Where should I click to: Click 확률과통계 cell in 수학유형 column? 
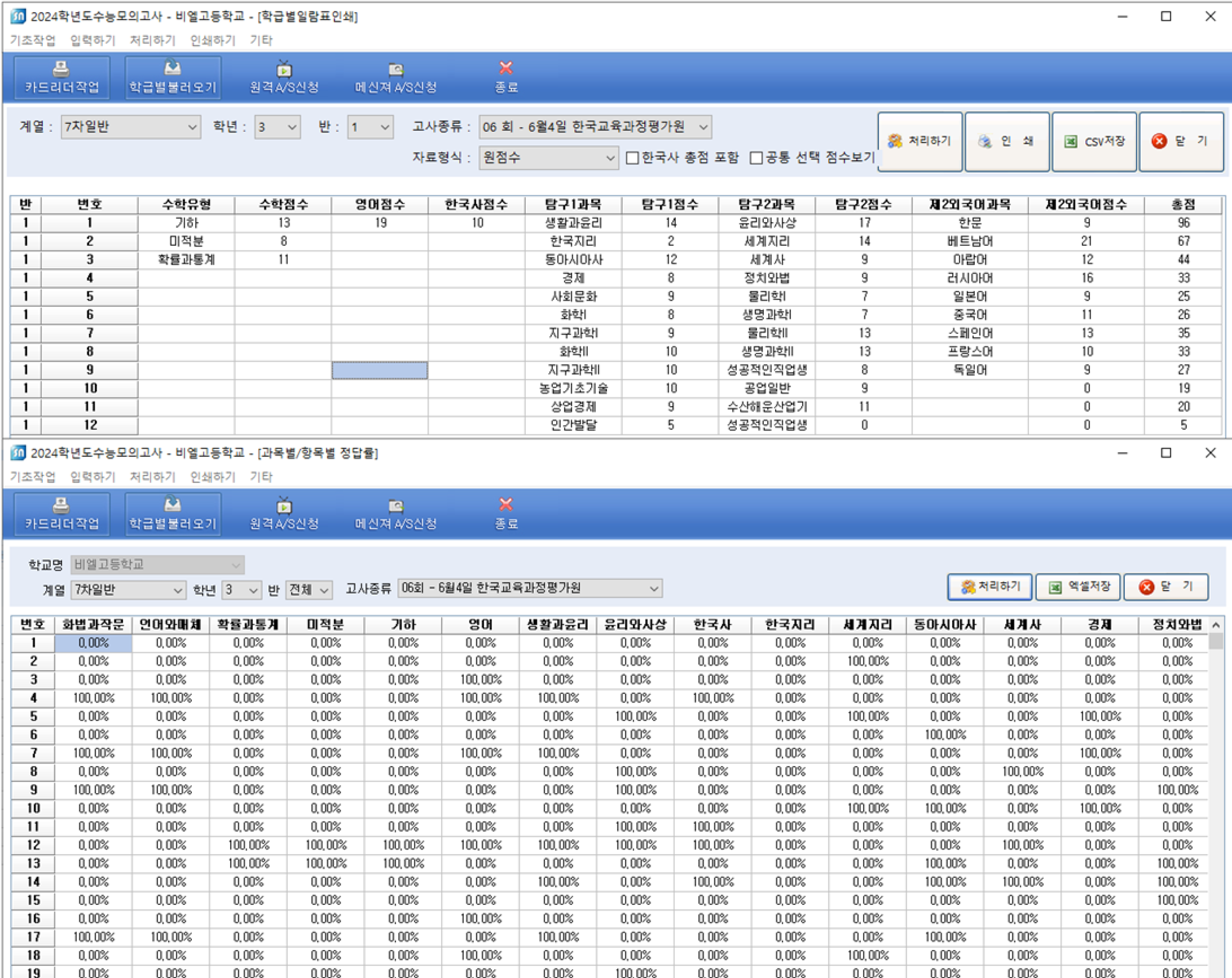pos(186,259)
